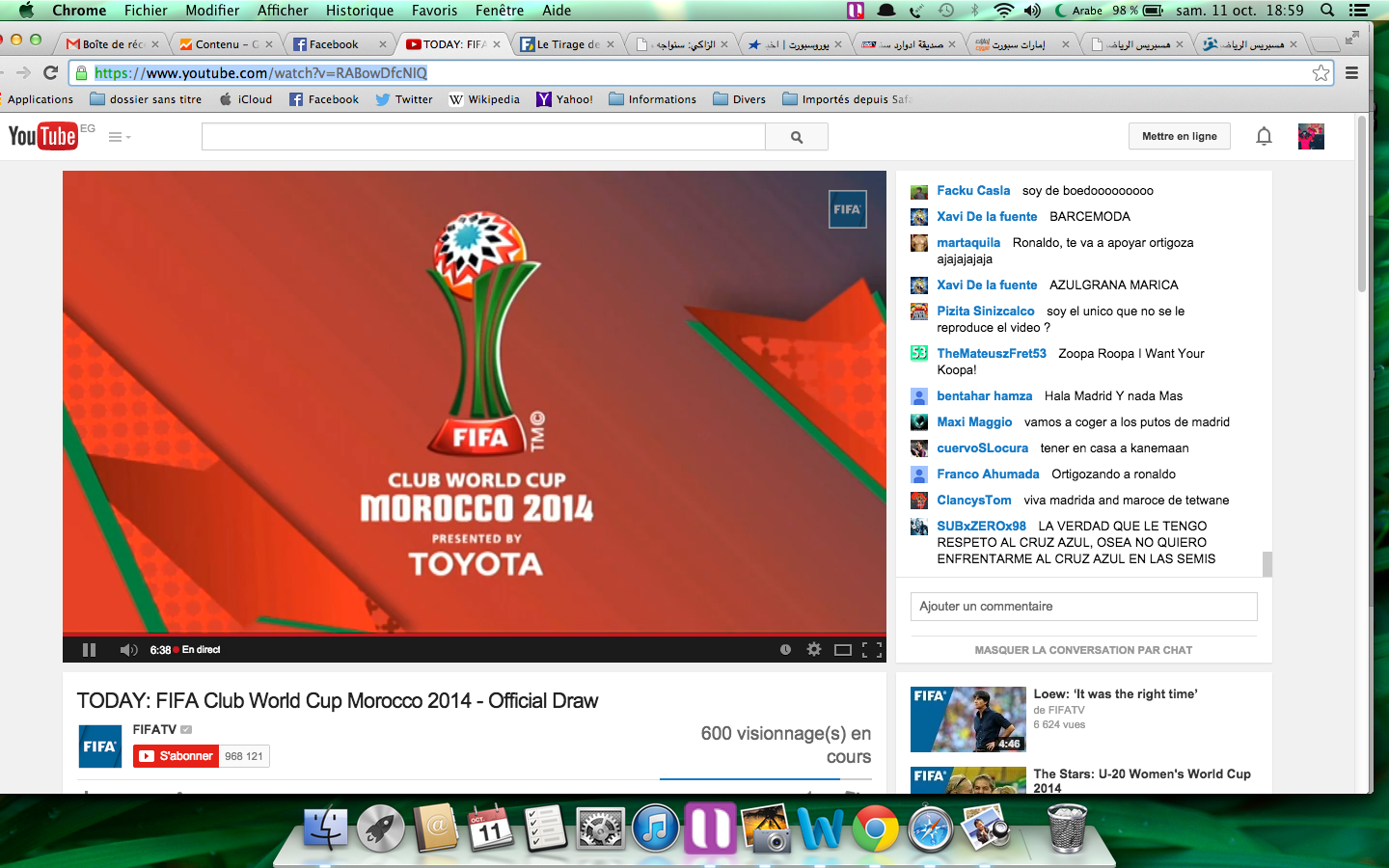Click chat user Facku Casla

pyautogui.click(x=973, y=191)
